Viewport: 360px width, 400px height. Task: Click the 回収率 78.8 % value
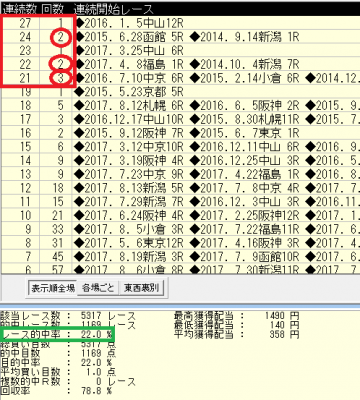(97, 391)
